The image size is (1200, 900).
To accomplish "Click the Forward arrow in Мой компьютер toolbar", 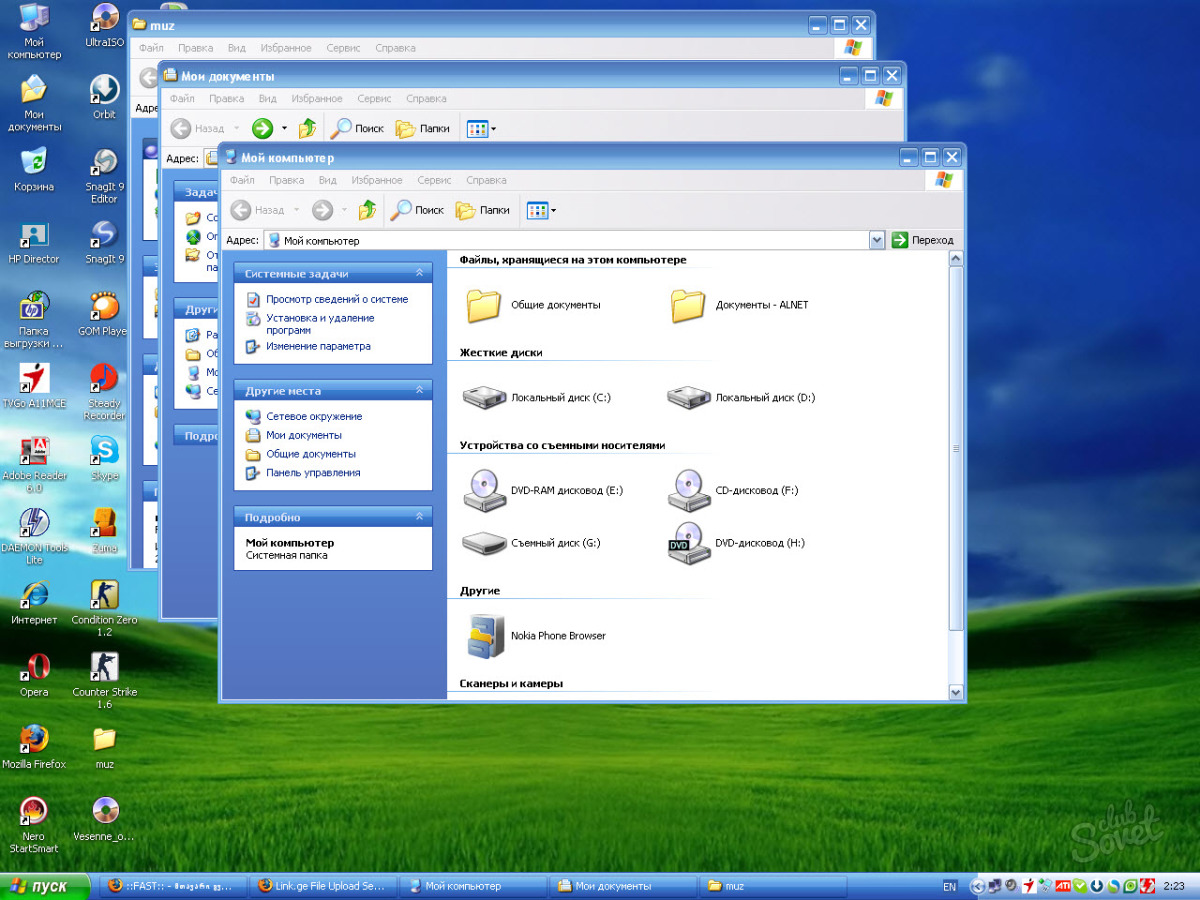I will 322,210.
